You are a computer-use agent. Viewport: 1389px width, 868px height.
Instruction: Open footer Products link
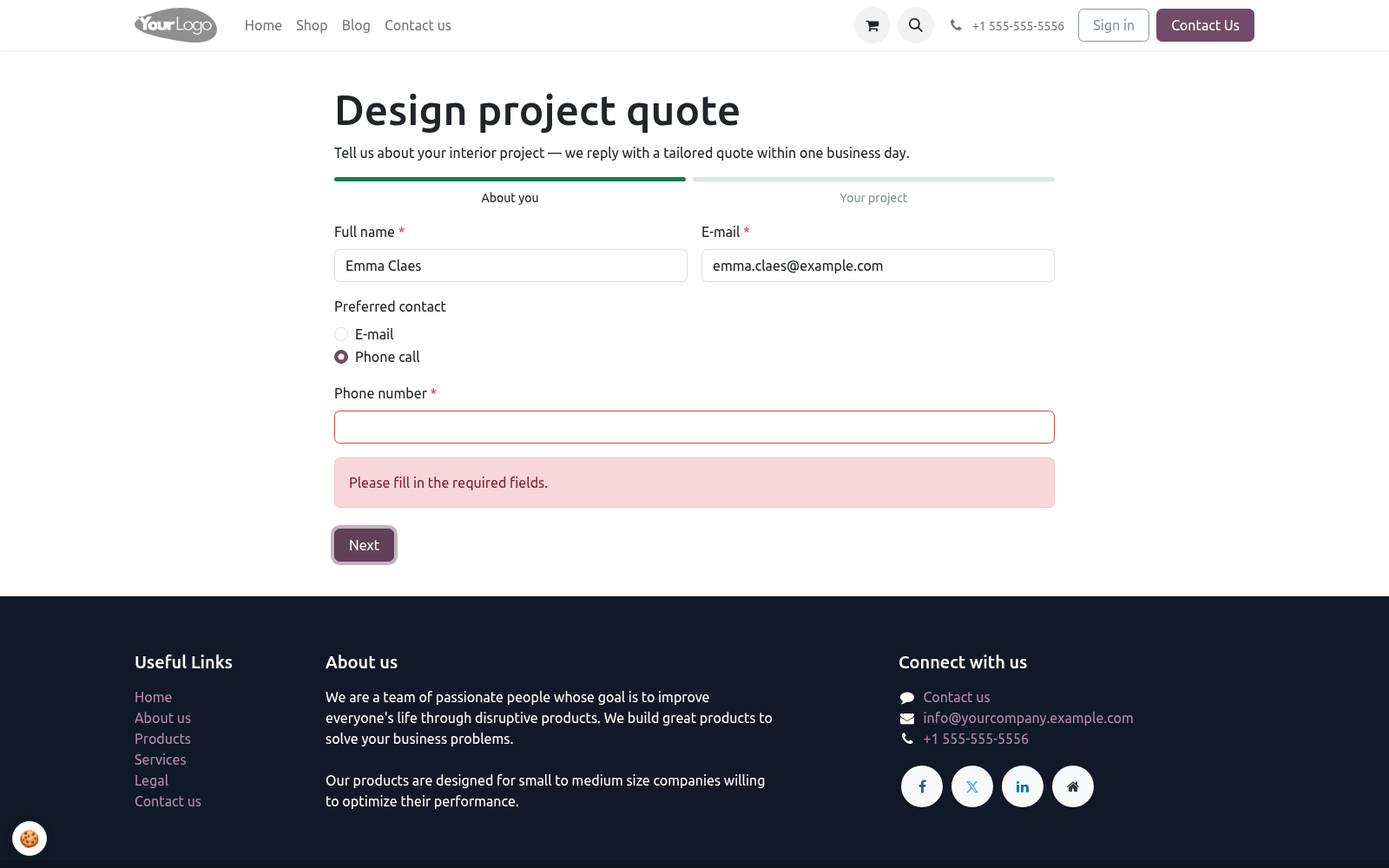[162, 739]
